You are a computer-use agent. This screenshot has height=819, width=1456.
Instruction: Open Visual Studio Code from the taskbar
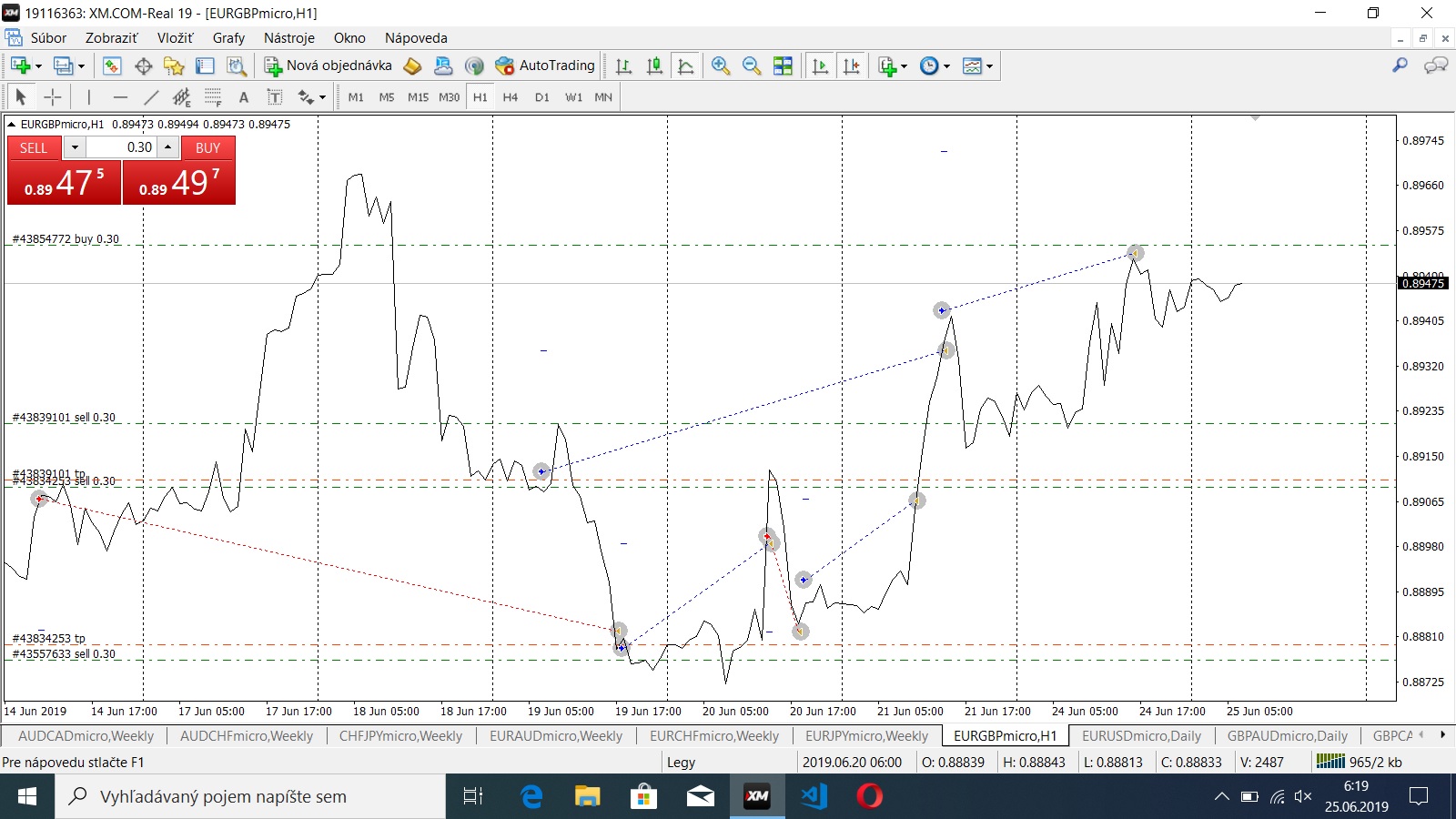tap(813, 796)
